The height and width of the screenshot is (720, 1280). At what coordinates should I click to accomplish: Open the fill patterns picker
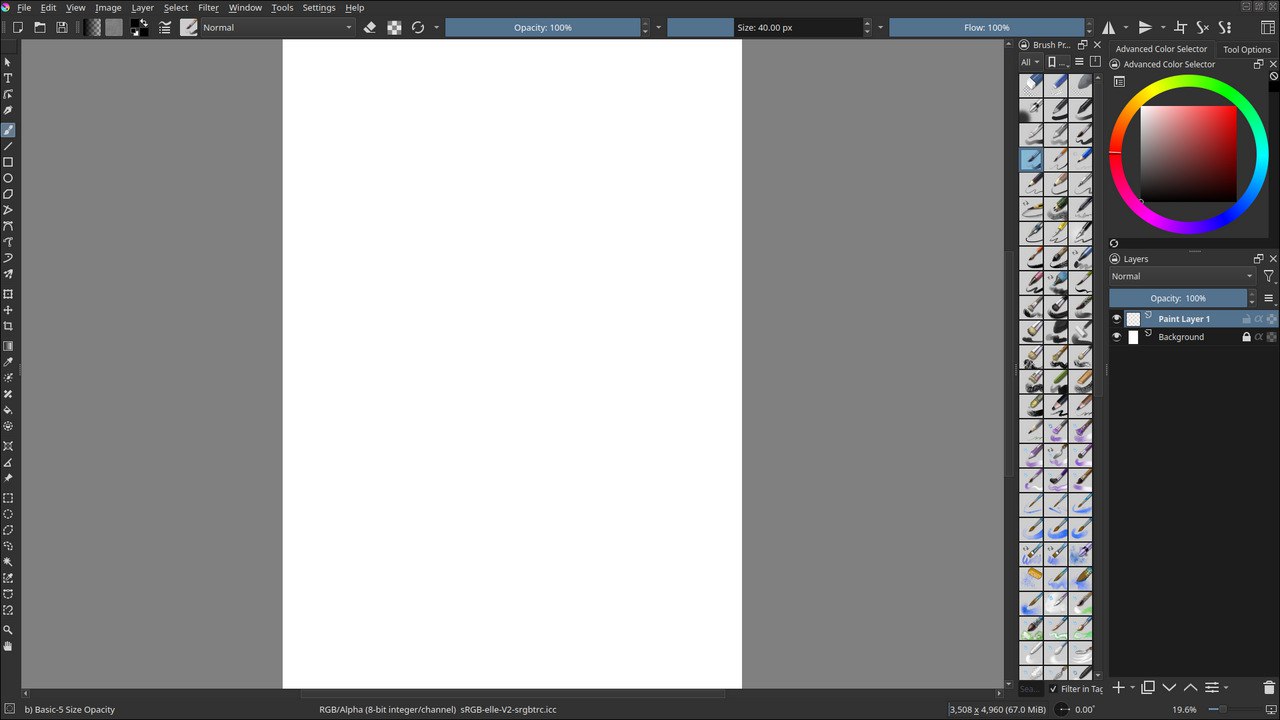point(114,28)
